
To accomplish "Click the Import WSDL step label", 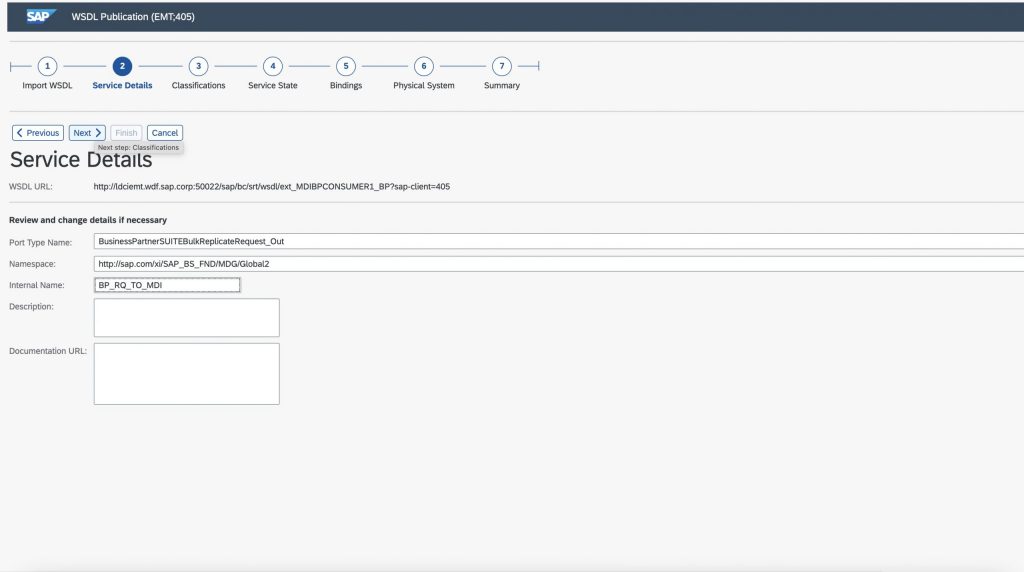I will click(x=47, y=86).
